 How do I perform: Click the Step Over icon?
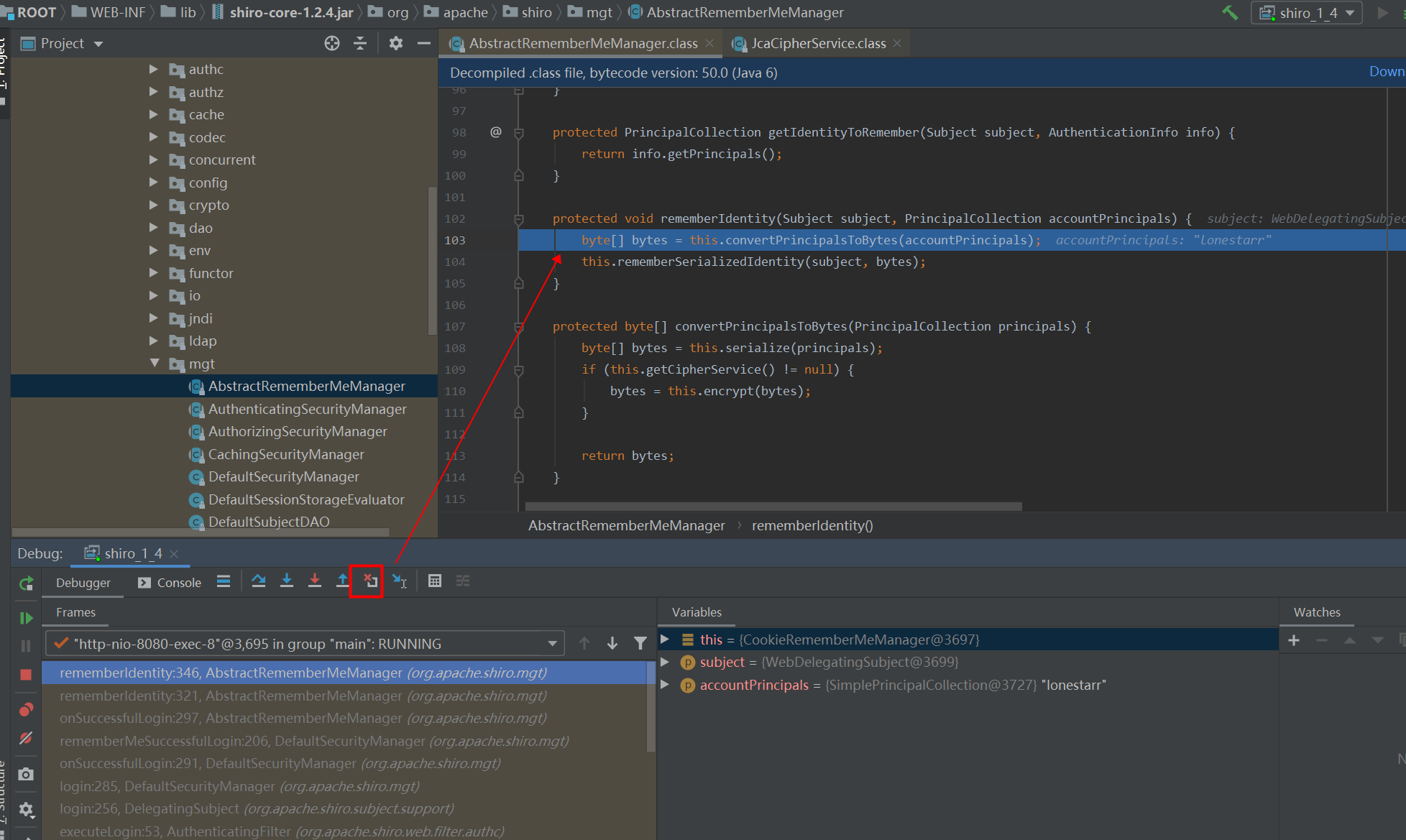(x=259, y=581)
